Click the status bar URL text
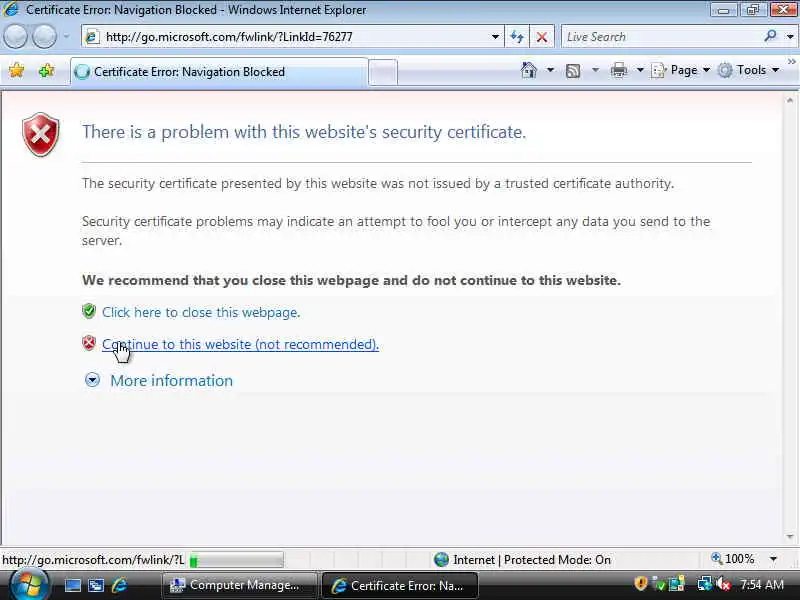Image resolution: width=800 pixels, height=600 pixels. pos(93,560)
